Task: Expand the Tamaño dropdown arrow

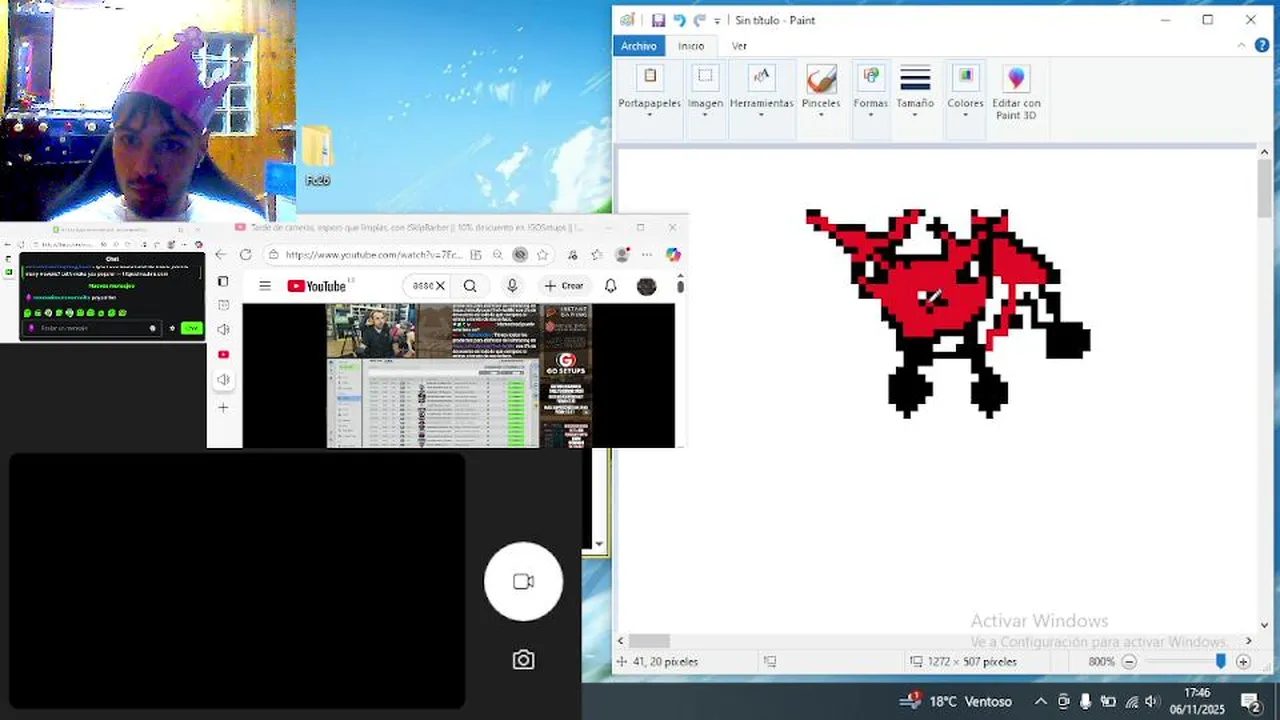Action: pos(915,115)
